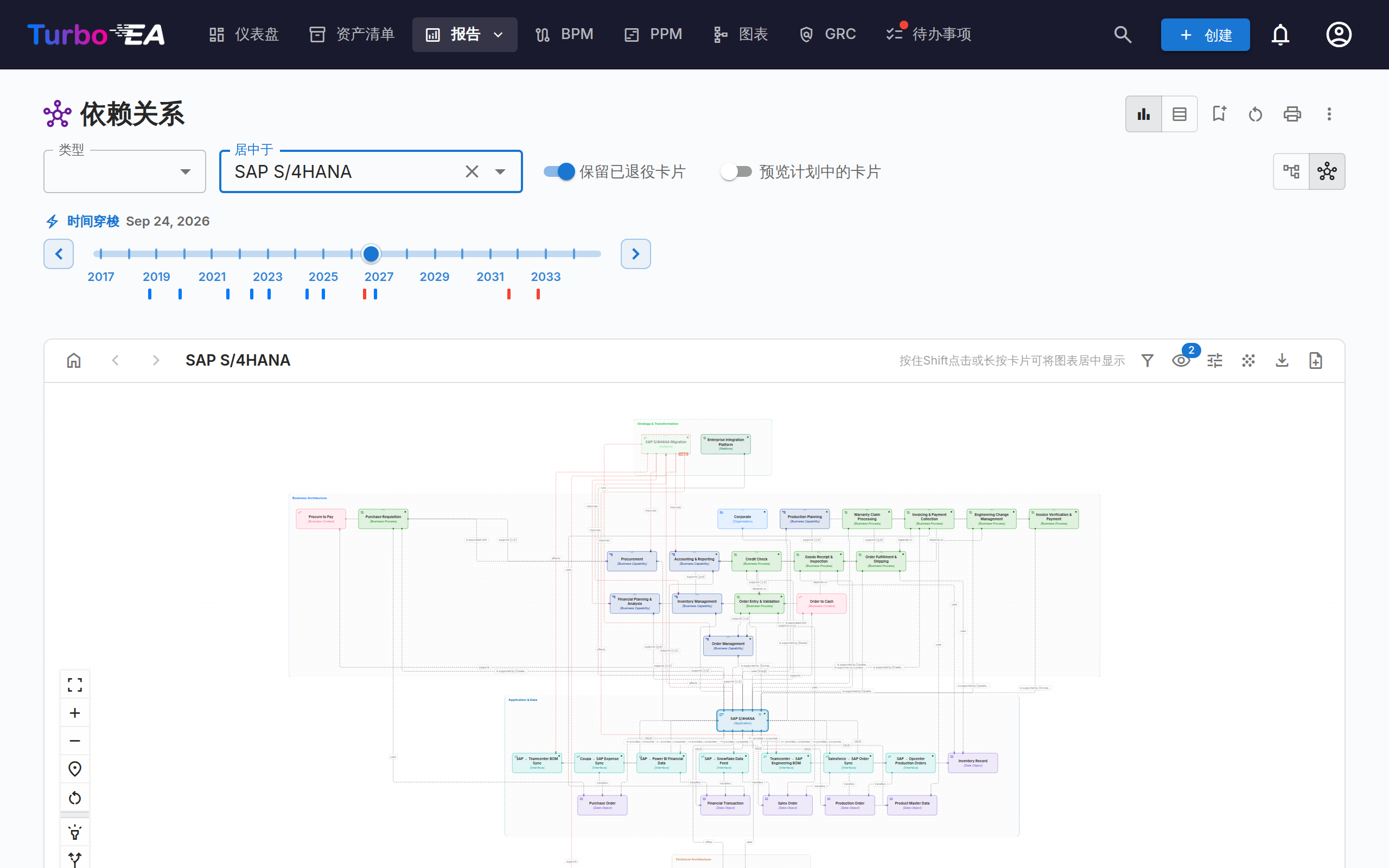Open the more options kebab menu
This screenshot has height=868, width=1389.
click(1329, 114)
